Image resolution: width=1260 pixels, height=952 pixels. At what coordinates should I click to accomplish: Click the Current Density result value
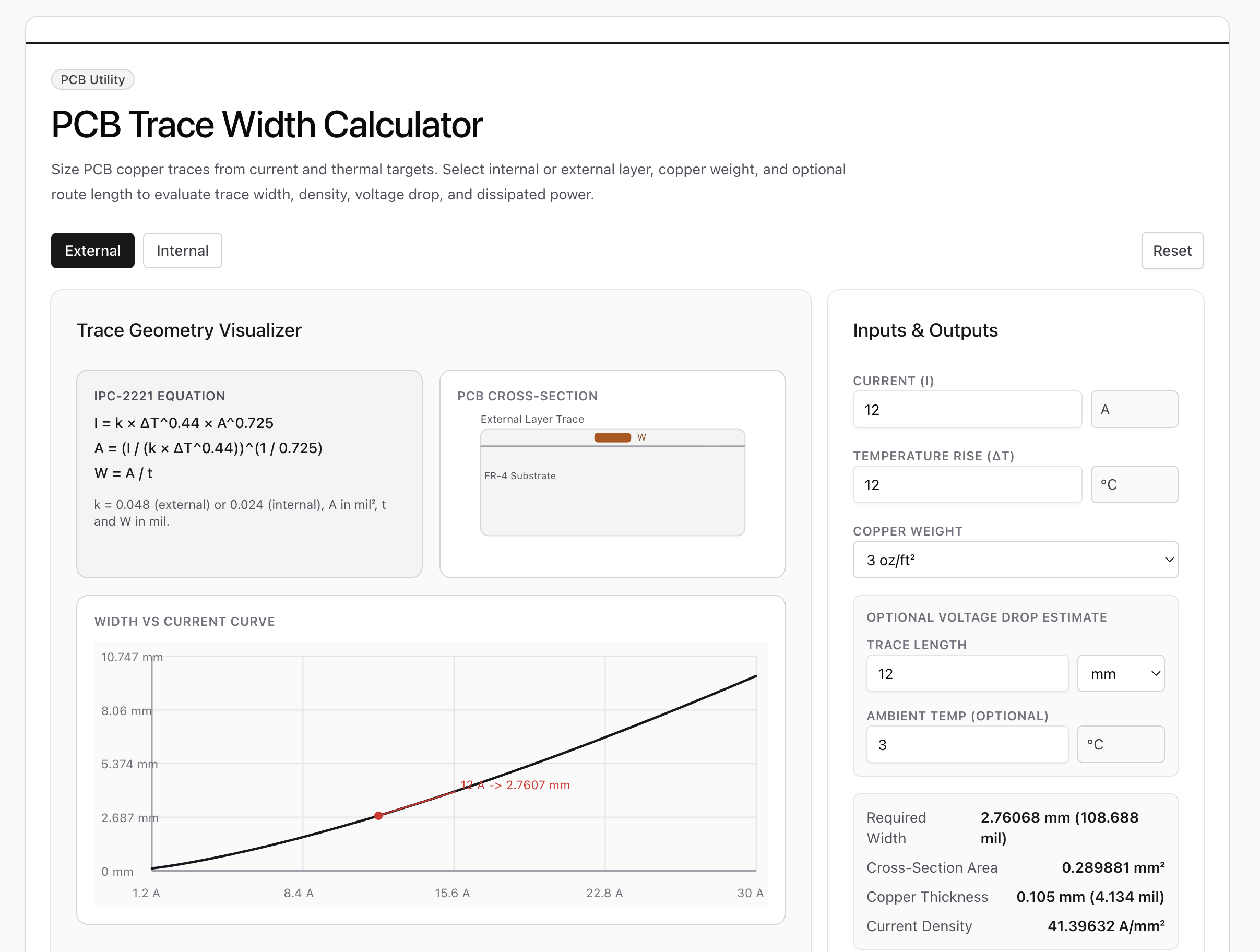[x=1106, y=926]
